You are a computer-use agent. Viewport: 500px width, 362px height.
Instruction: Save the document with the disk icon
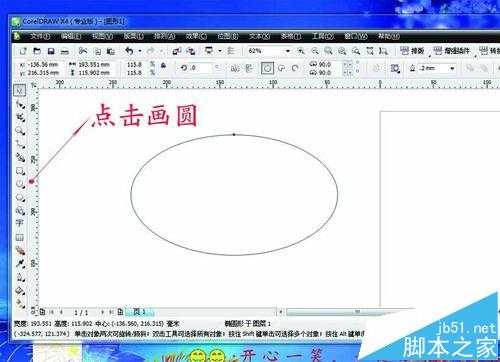(51, 51)
